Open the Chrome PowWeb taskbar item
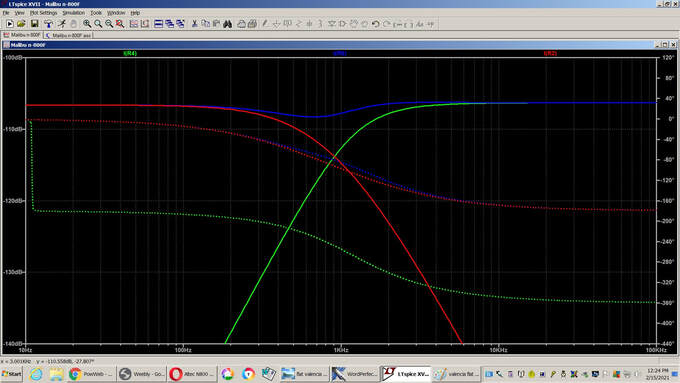Screen dimensions: 680x383 91,374
